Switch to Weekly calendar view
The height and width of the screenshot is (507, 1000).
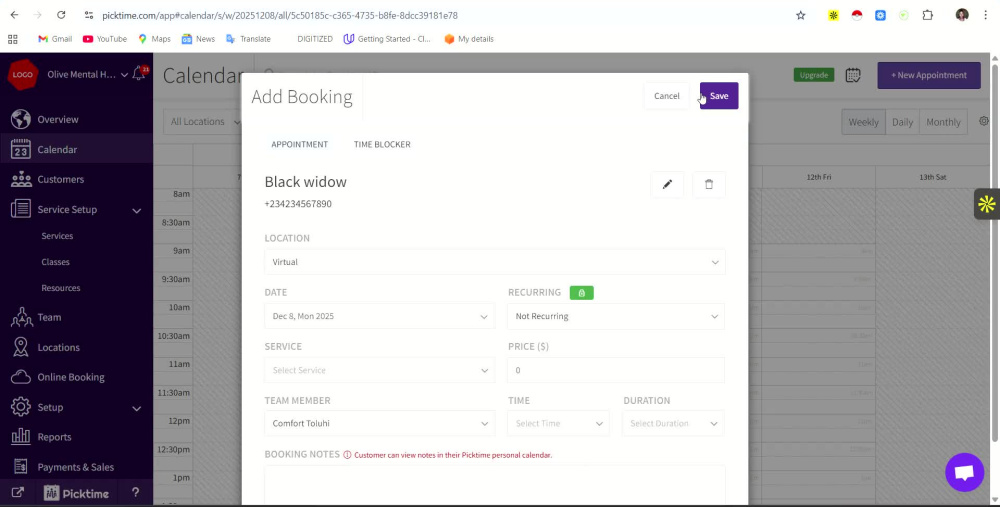pyautogui.click(x=863, y=122)
